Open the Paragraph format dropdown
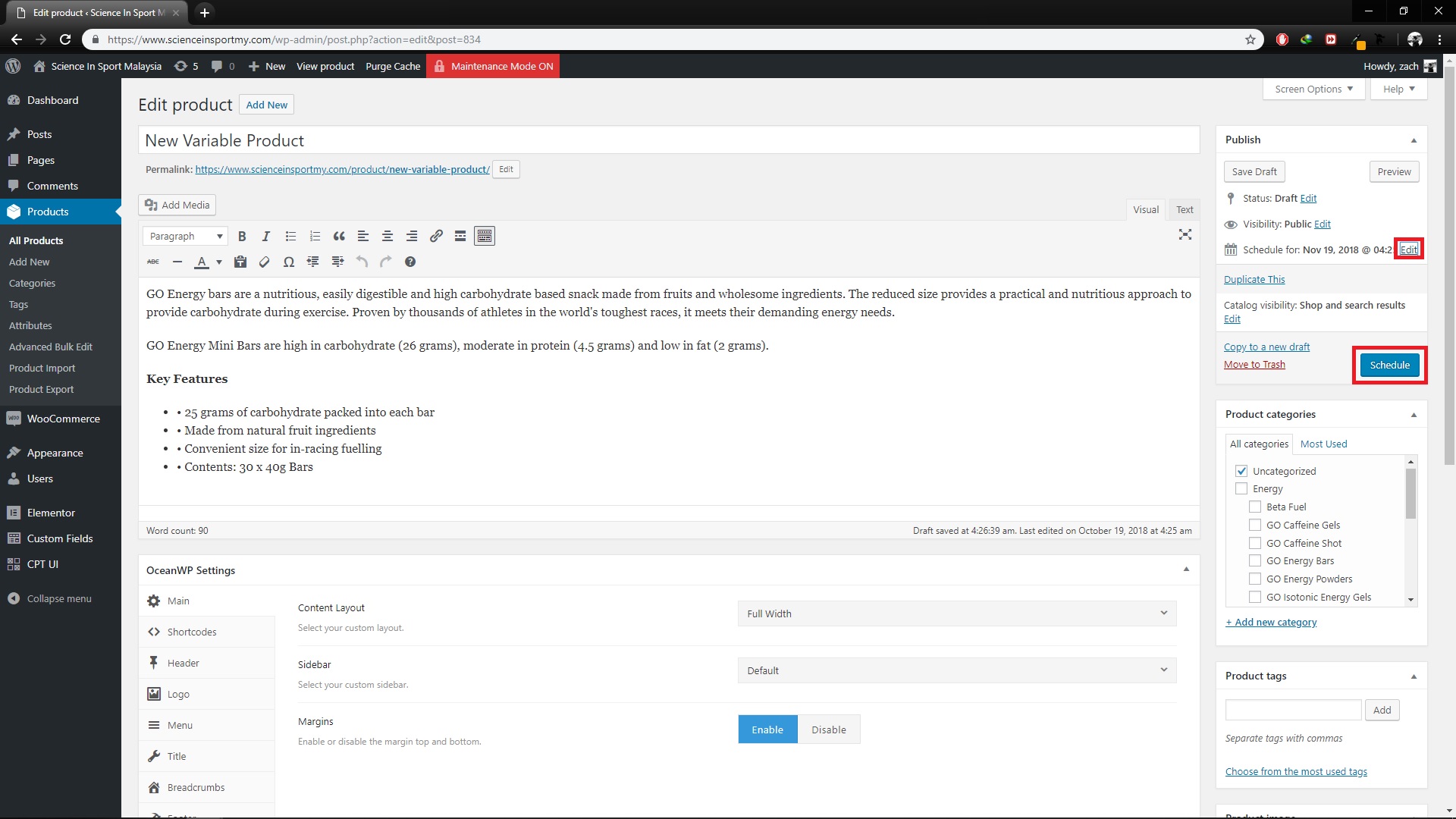This screenshot has height=819, width=1456. (185, 237)
